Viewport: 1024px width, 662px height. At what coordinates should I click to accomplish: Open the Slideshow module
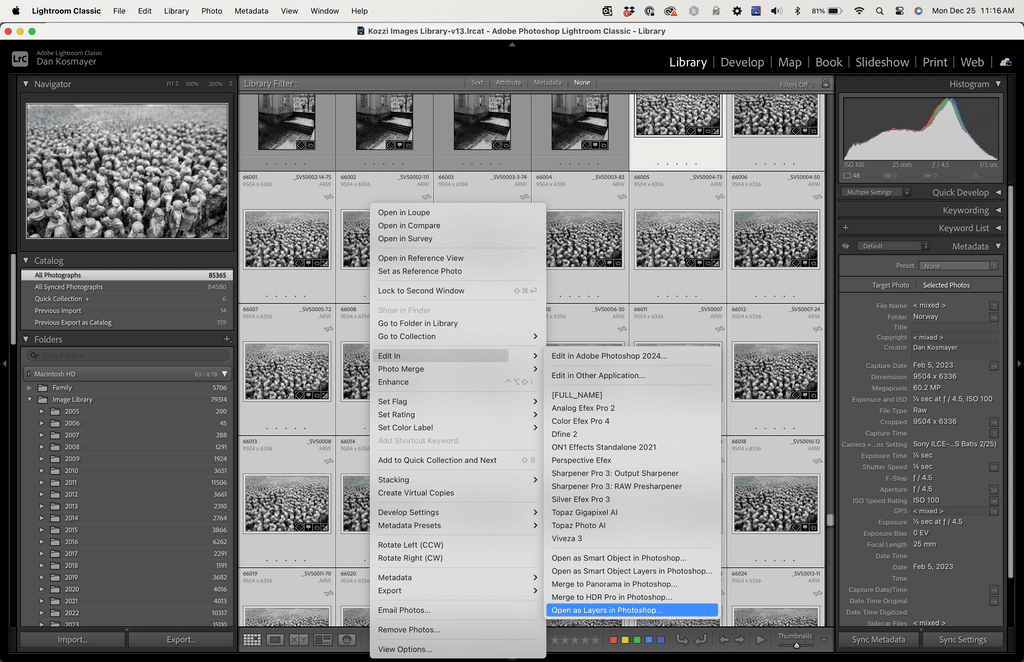click(x=882, y=62)
